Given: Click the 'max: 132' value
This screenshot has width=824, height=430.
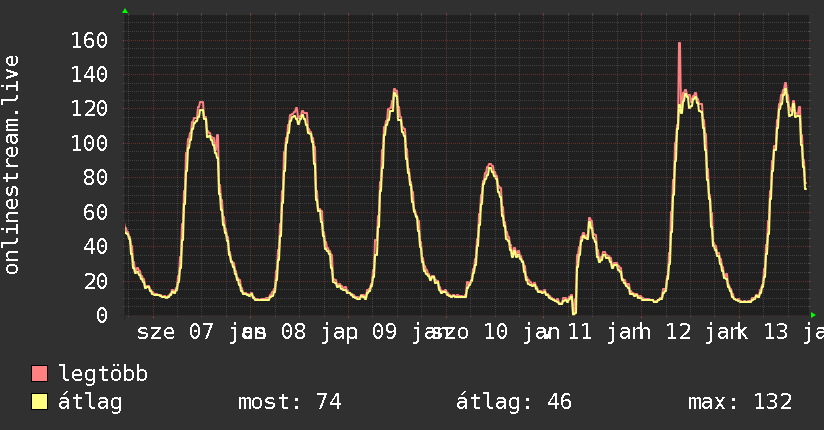Looking at the screenshot, I should pos(740,402).
